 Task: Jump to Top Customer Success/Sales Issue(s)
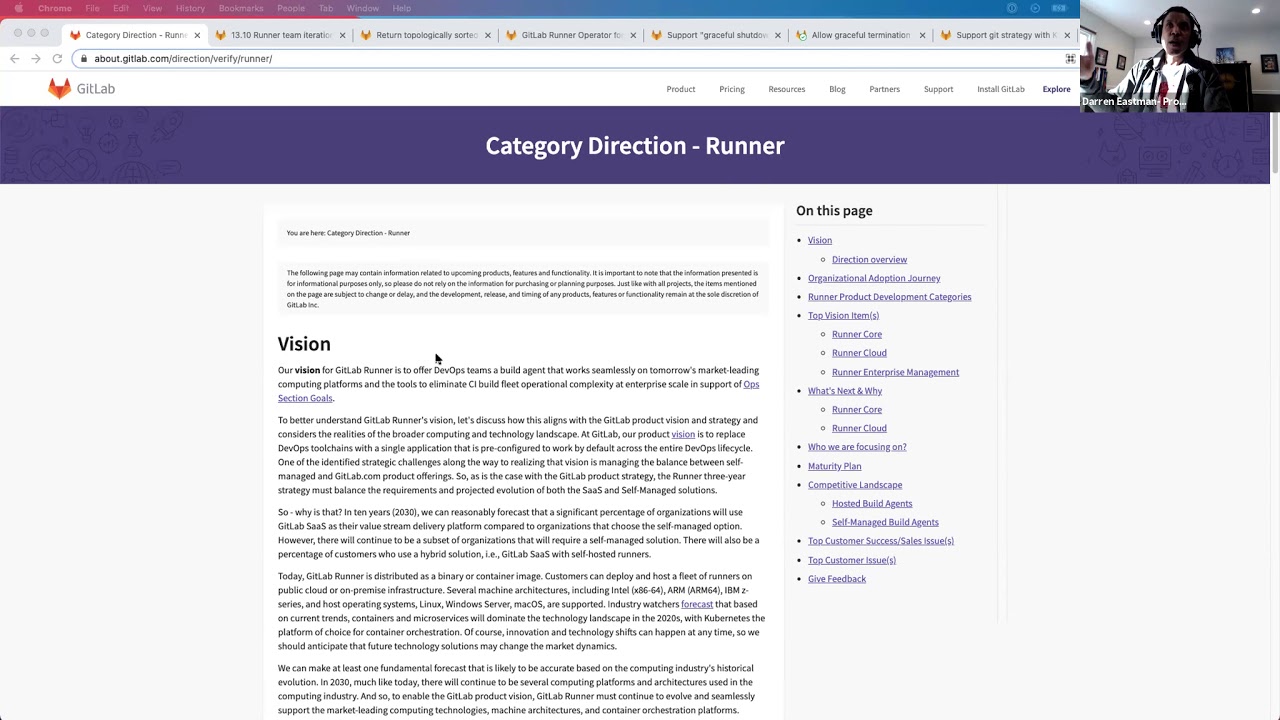point(881,541)
